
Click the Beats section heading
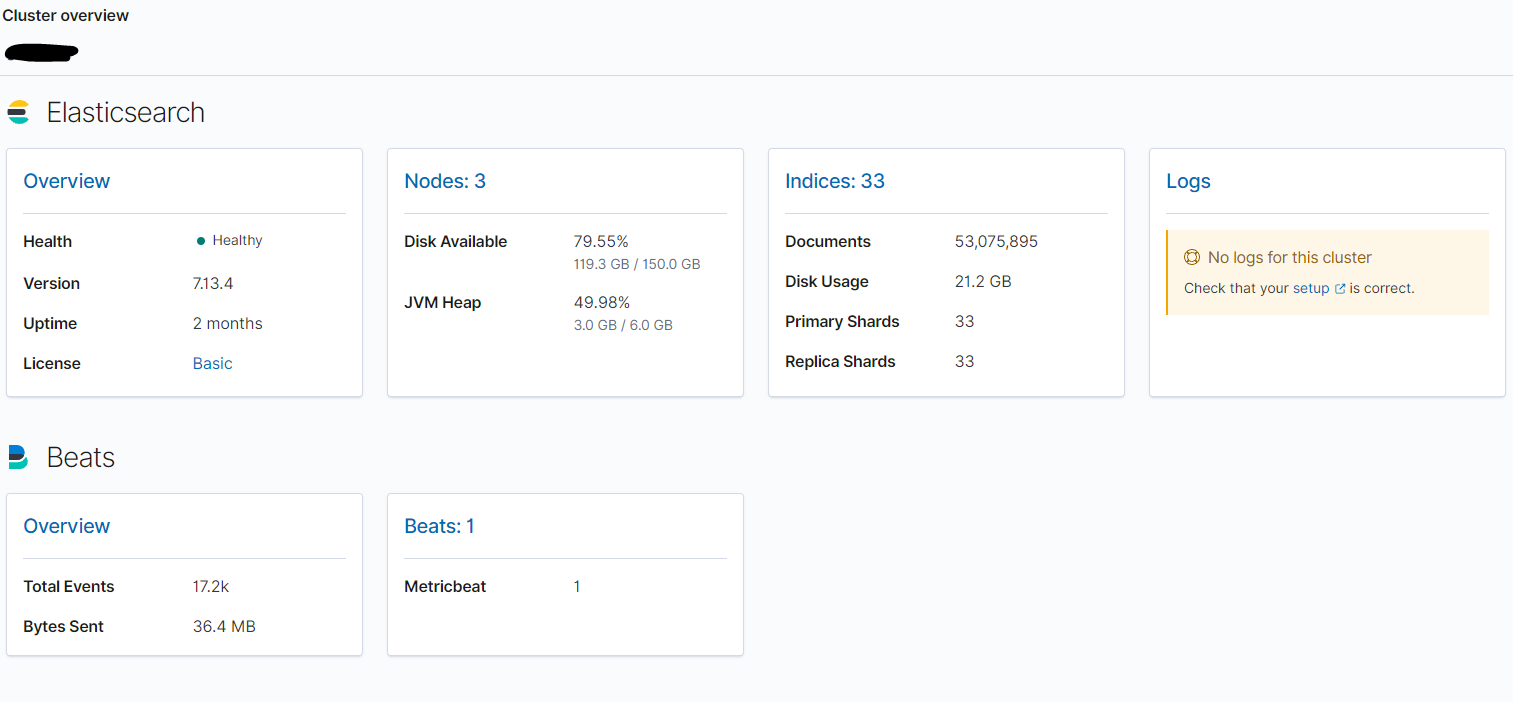pos(81,457)
